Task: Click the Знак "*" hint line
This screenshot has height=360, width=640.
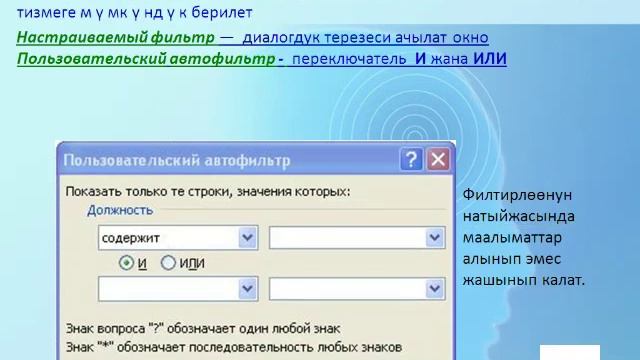Action: pos(234,347)
